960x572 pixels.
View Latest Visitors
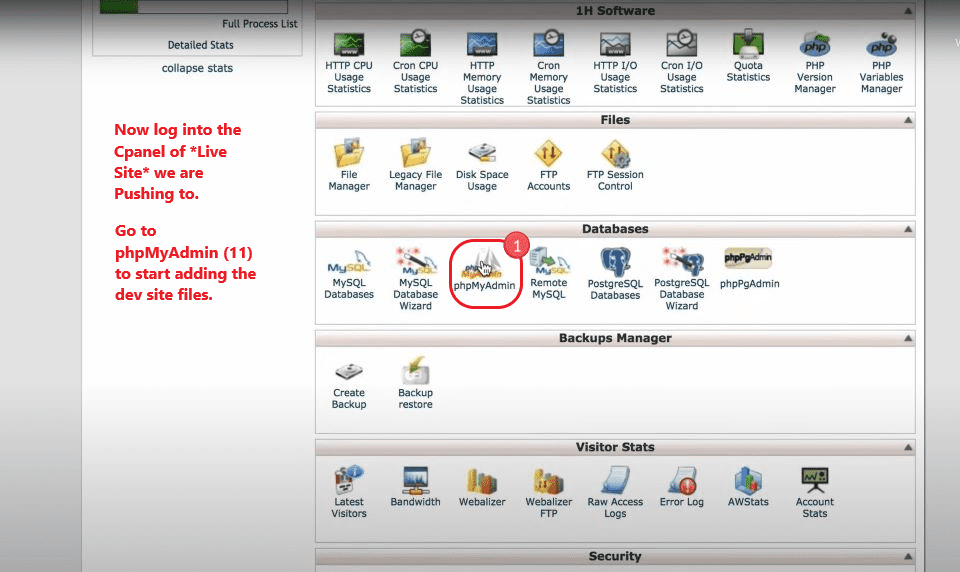click(349, 492)
